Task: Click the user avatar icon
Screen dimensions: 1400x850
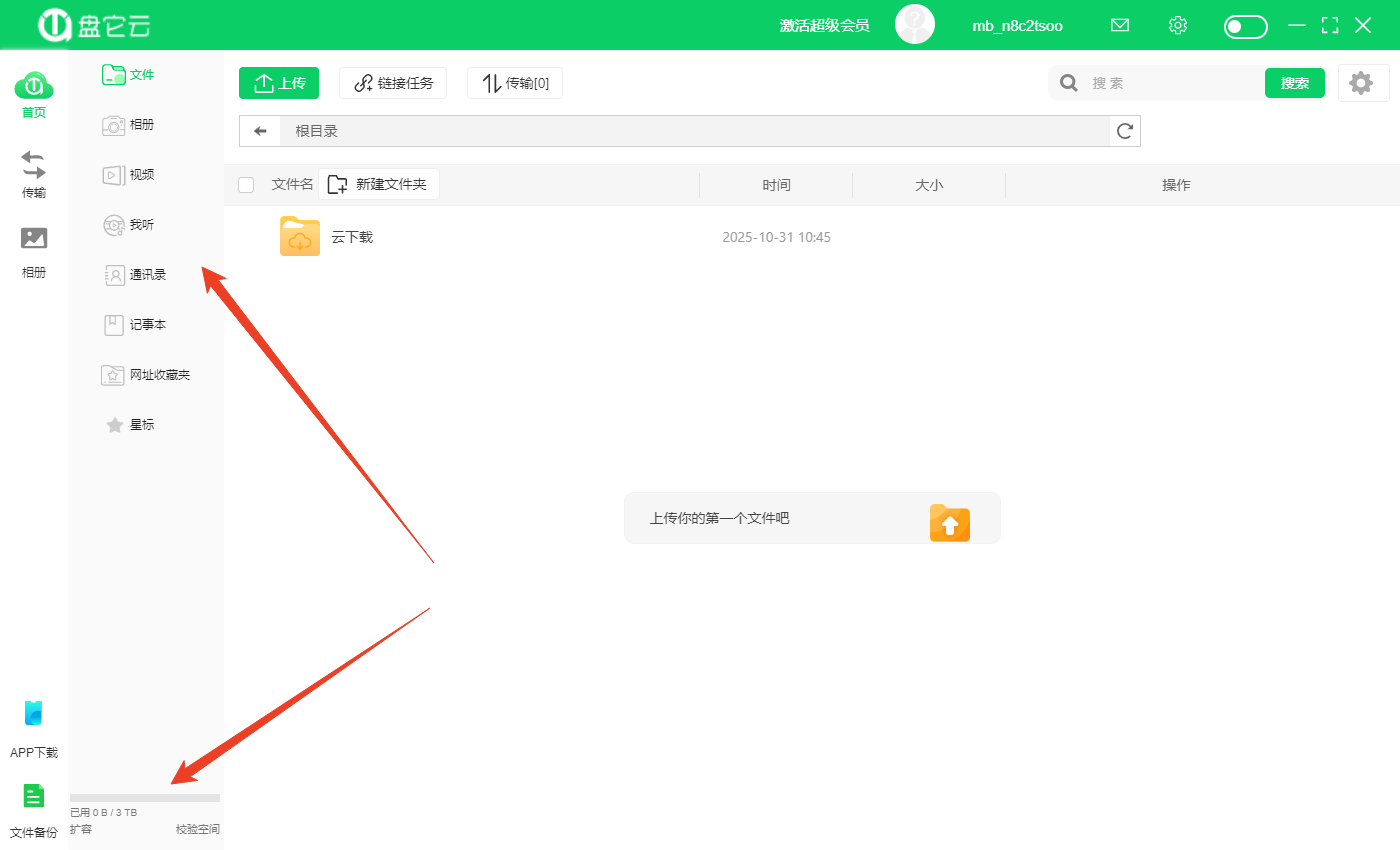Action: (914, 25)
